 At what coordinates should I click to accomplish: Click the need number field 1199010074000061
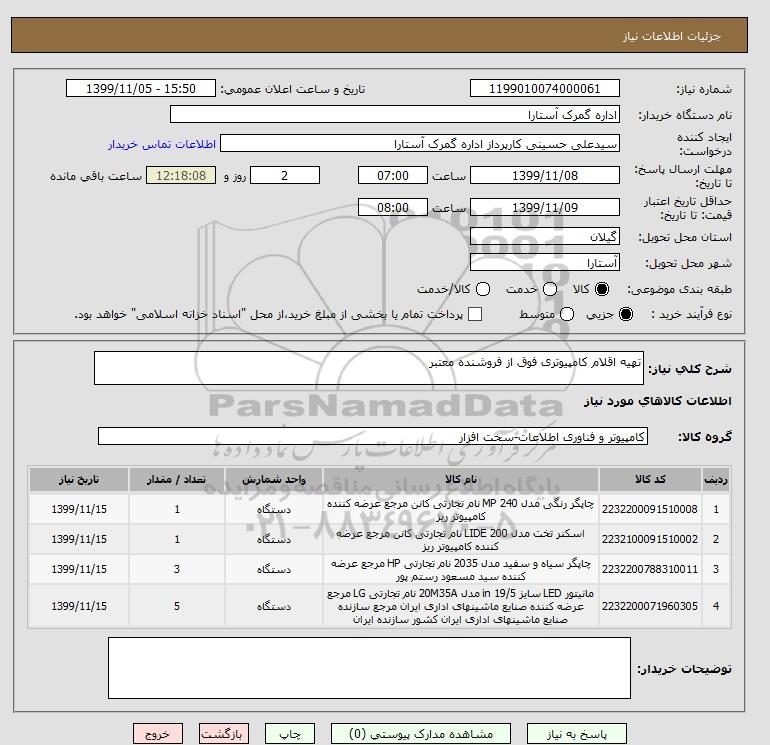545,88
